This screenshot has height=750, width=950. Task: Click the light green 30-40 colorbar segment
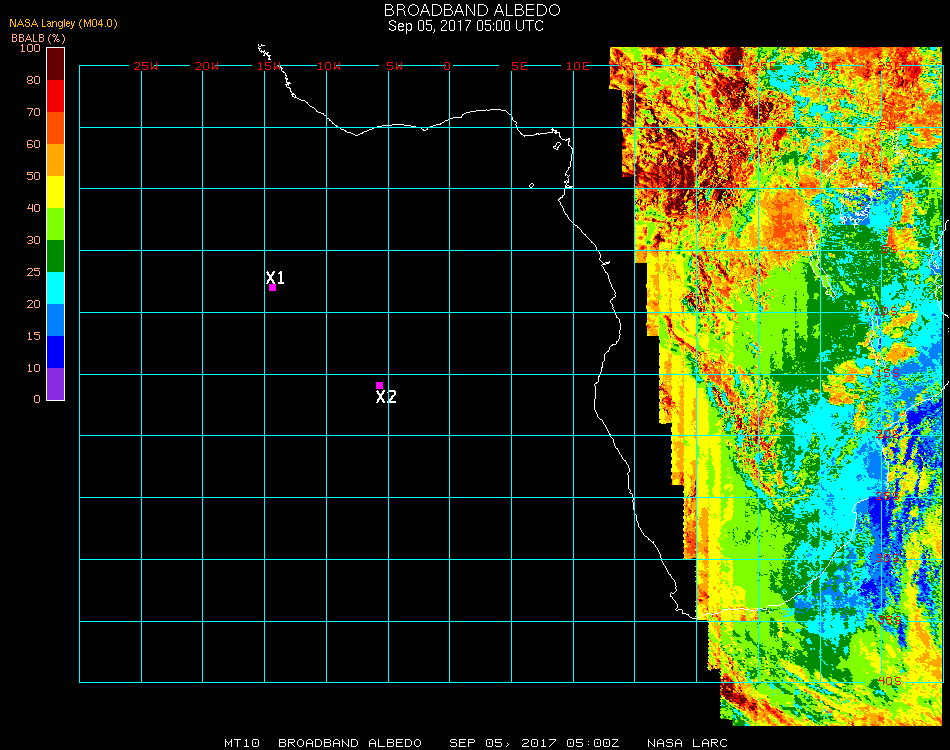tap(56, 224)
